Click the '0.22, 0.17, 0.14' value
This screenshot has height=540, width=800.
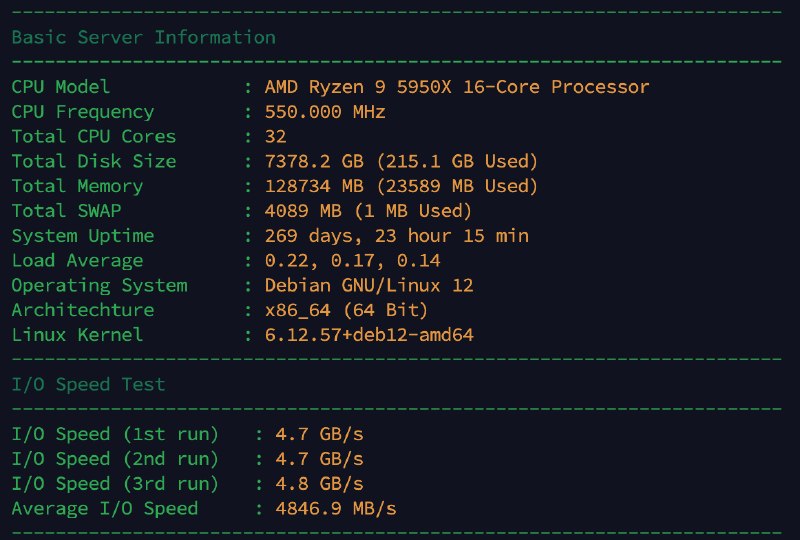(x=352, y=261)
